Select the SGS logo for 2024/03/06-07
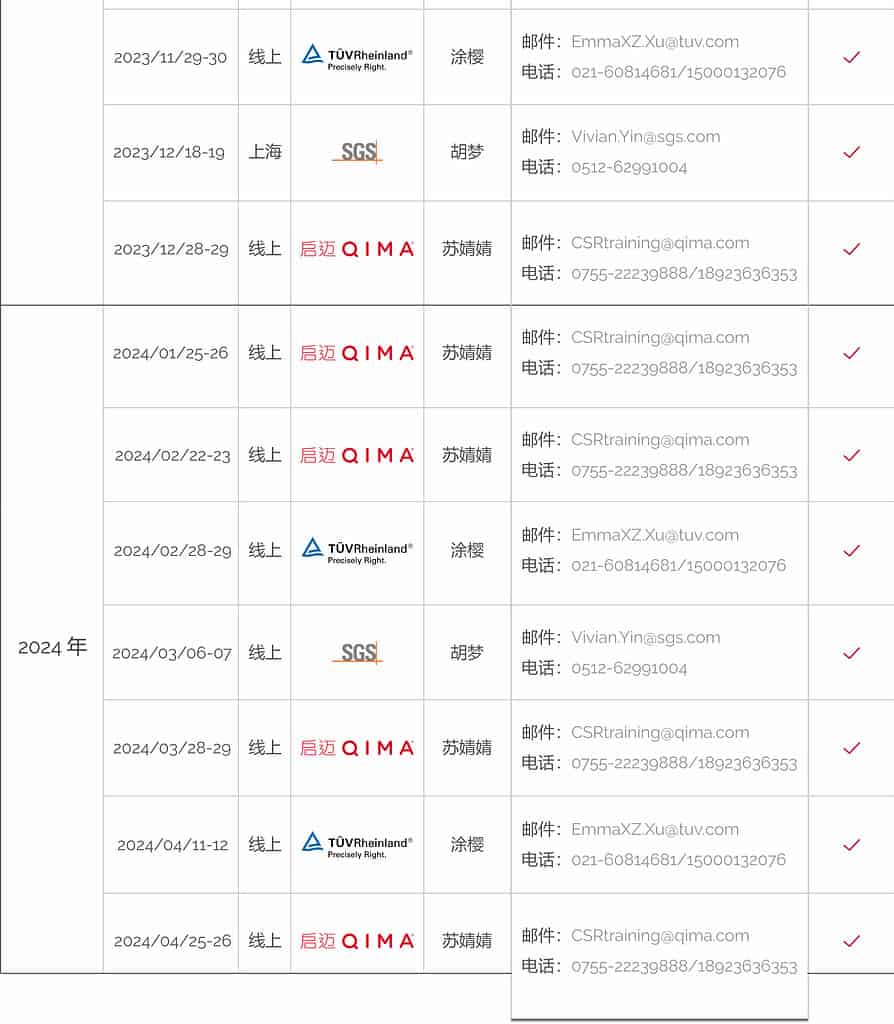Image resolution: width=894 pixels, height=1024 pixels. [x=357, y=653]
